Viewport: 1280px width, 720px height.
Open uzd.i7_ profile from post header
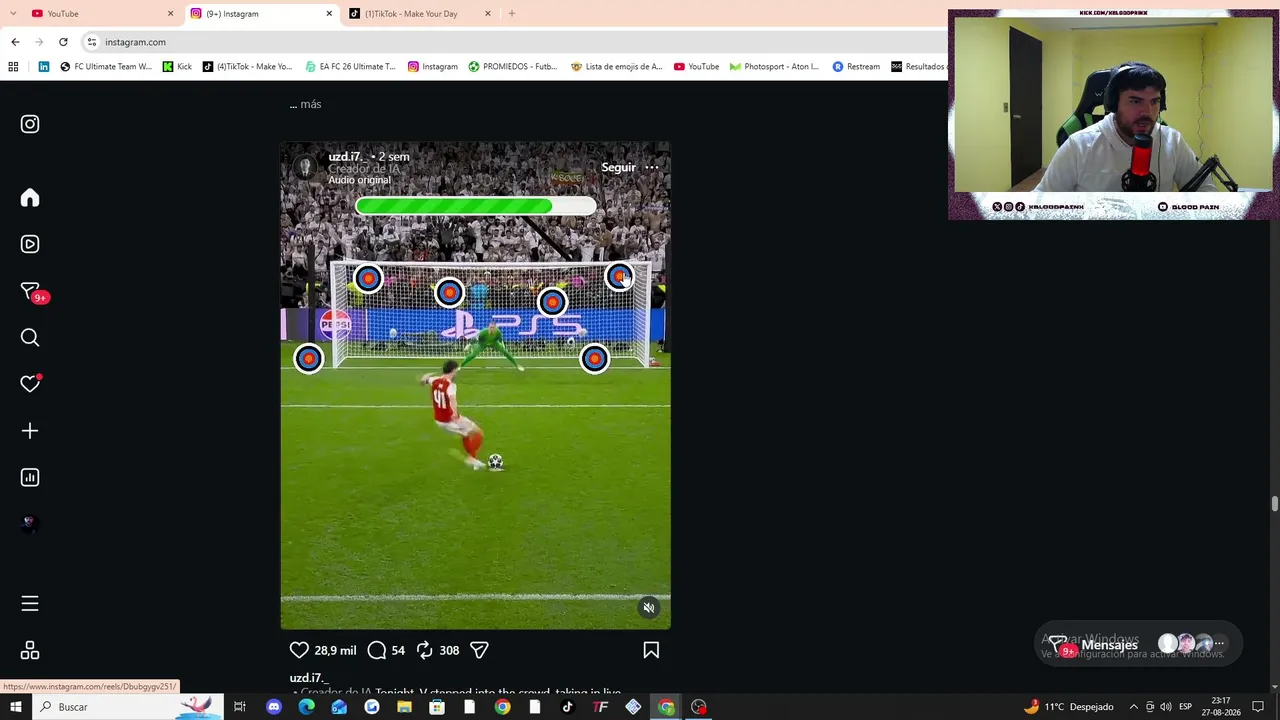[346, 157]
